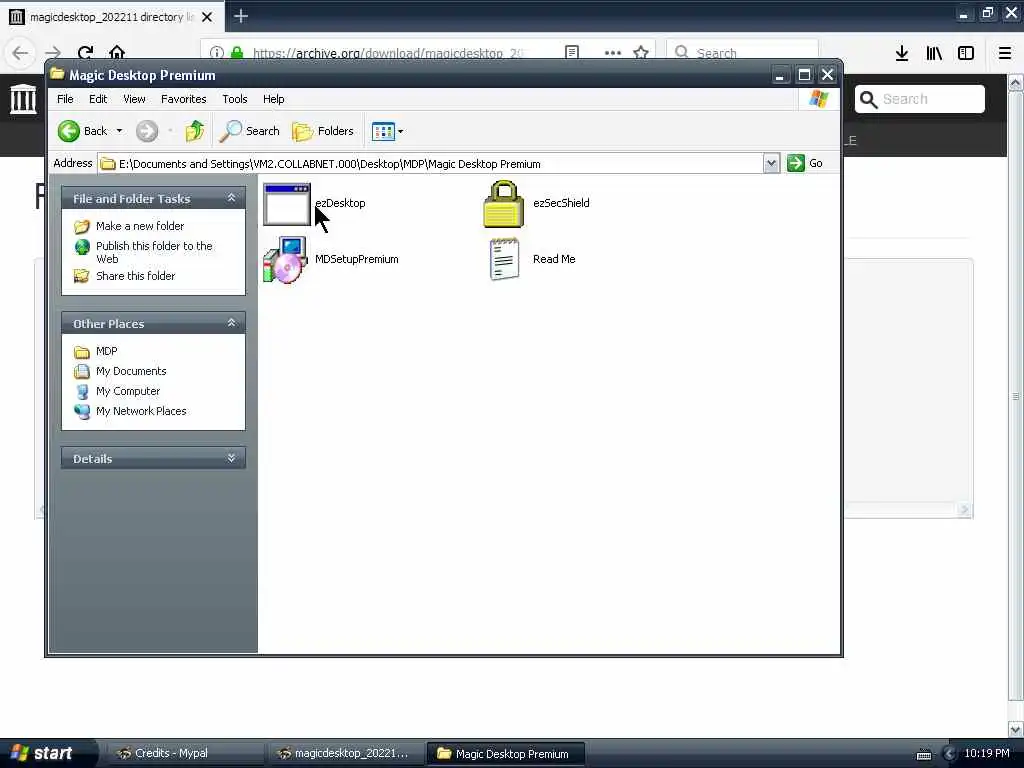Close the magicdesktop_202211 browser tab
The width and height of the screenshot is (1024, 768).
(x=207, y=17)
